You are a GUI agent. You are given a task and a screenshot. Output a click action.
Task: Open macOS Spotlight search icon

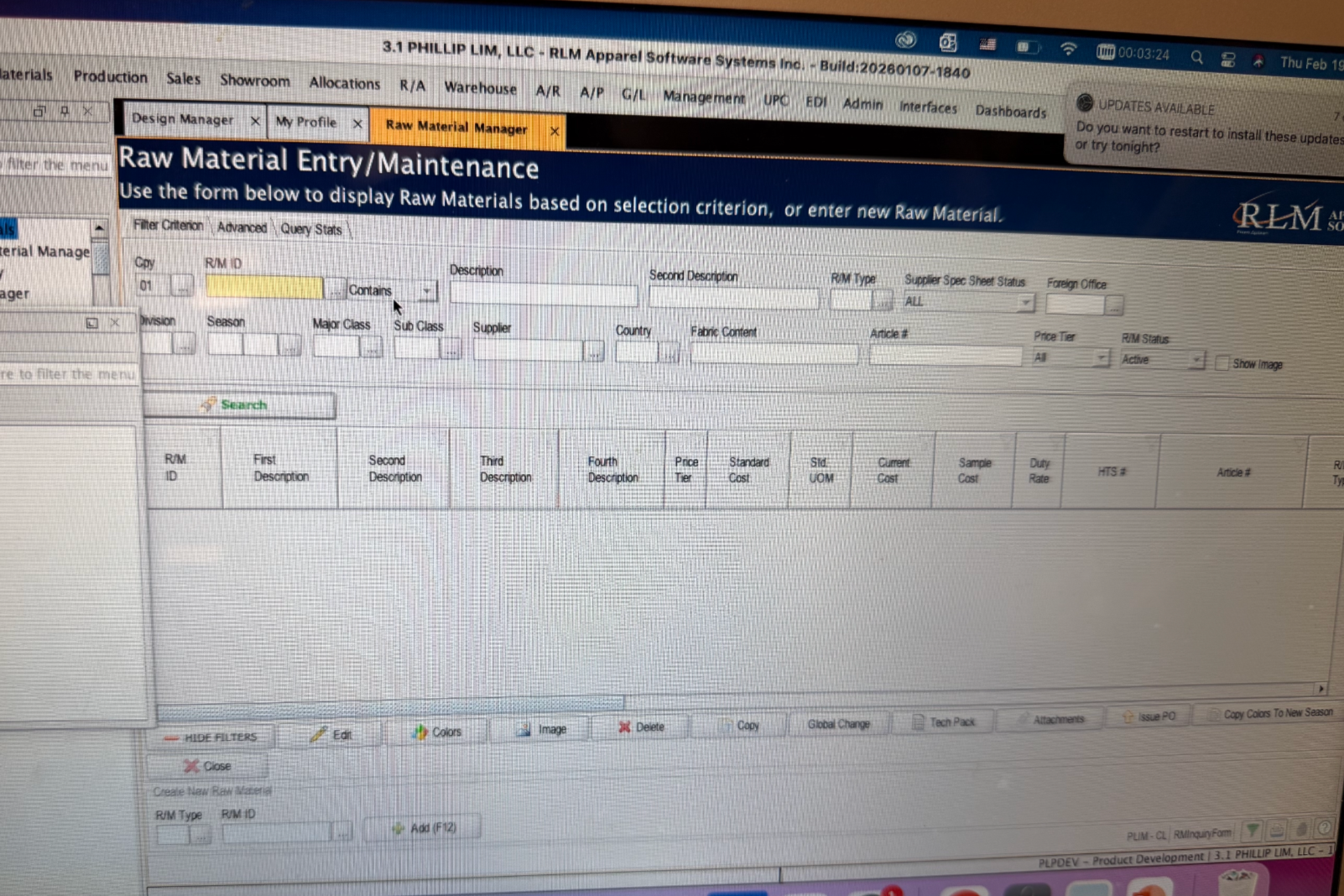coord(1196,57)
